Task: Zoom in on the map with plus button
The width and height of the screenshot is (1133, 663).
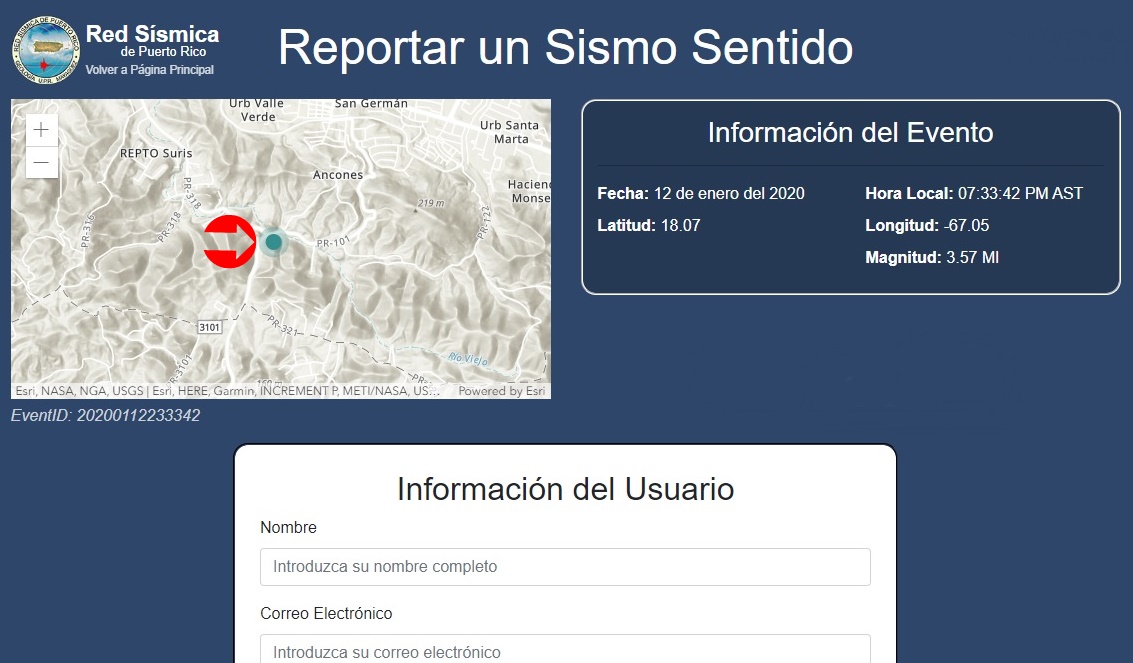Action: [41, 130]
